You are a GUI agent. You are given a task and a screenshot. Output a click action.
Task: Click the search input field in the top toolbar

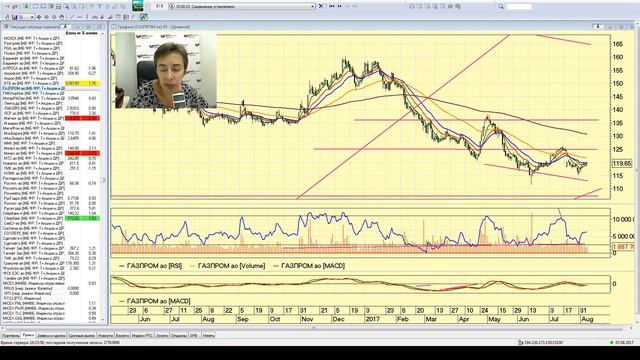point(519,7)
